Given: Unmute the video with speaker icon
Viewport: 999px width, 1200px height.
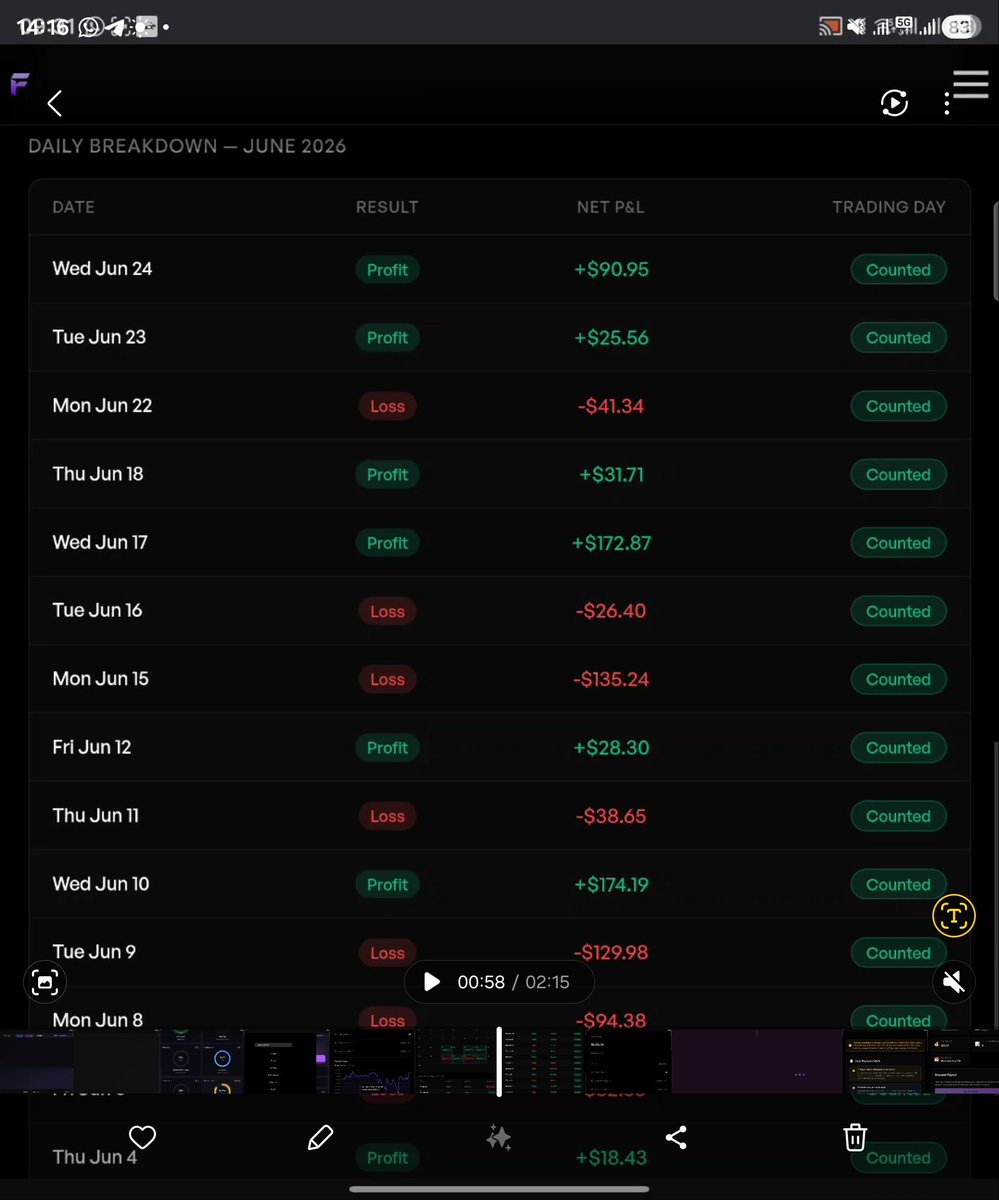Looking at the screenshot, I should pos(954,982).
